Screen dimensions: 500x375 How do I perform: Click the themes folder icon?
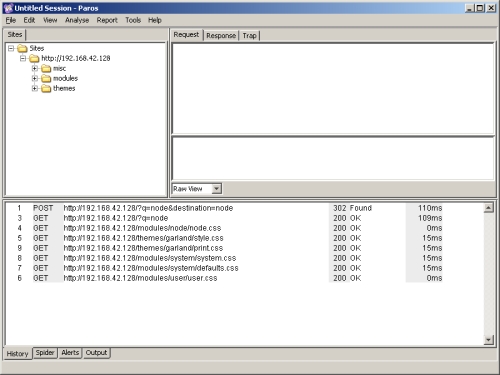(46, 89)
